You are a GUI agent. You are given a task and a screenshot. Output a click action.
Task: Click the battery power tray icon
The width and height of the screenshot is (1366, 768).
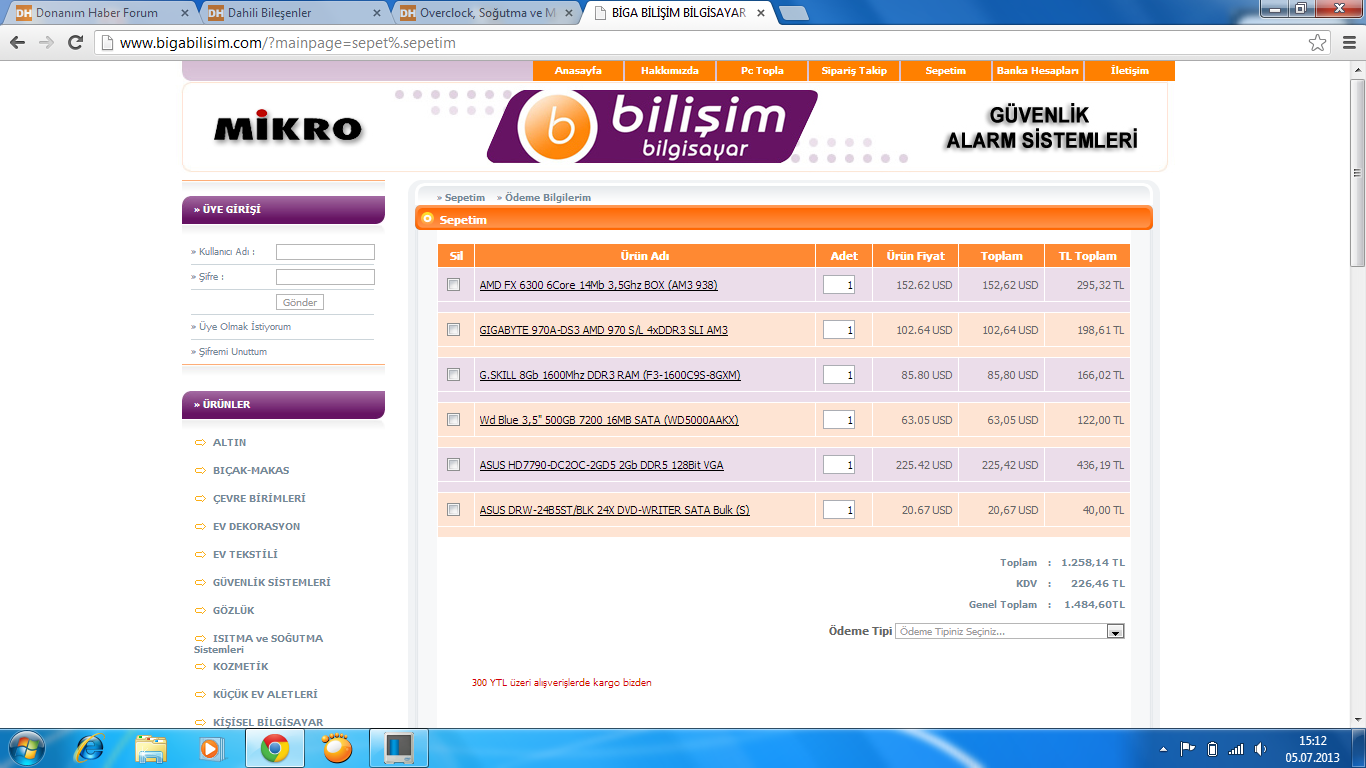[1212, 748]
